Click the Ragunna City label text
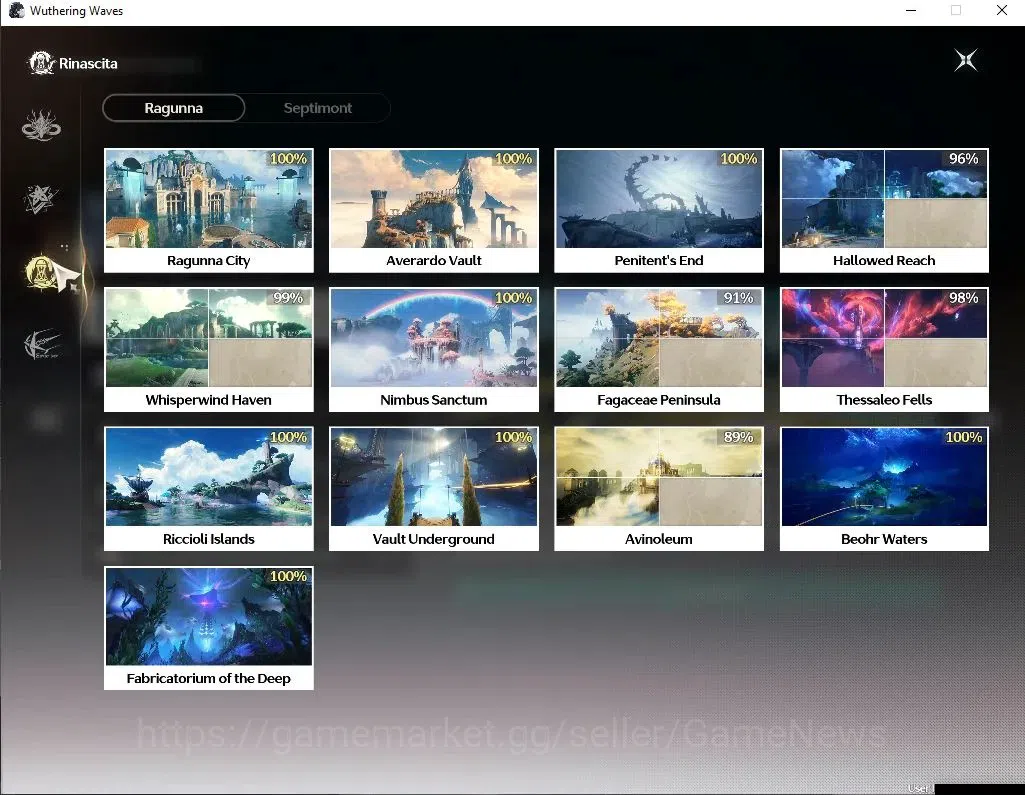 pos(209,260)
